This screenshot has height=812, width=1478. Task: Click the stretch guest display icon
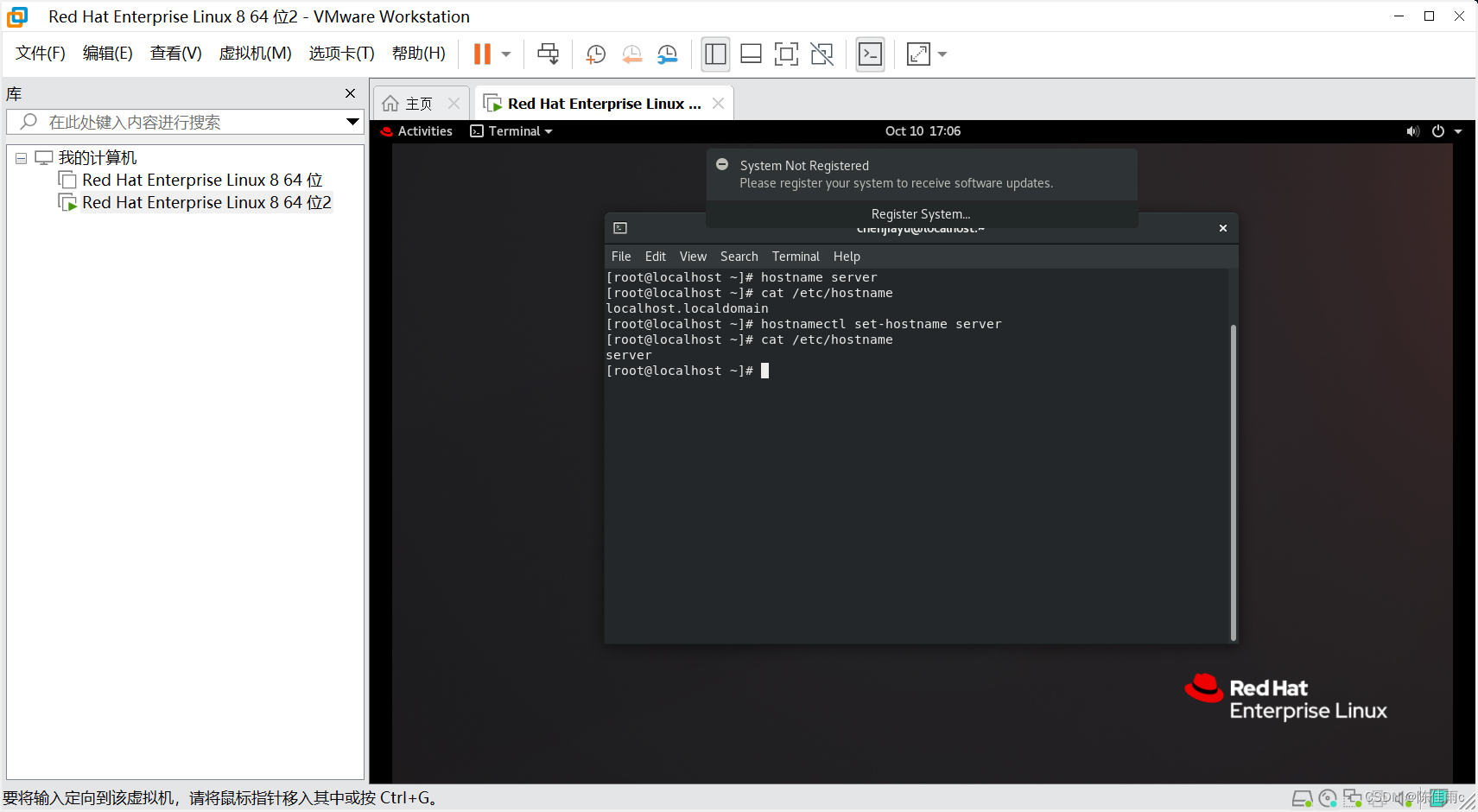pyautogui.click(x=918, y=54)
